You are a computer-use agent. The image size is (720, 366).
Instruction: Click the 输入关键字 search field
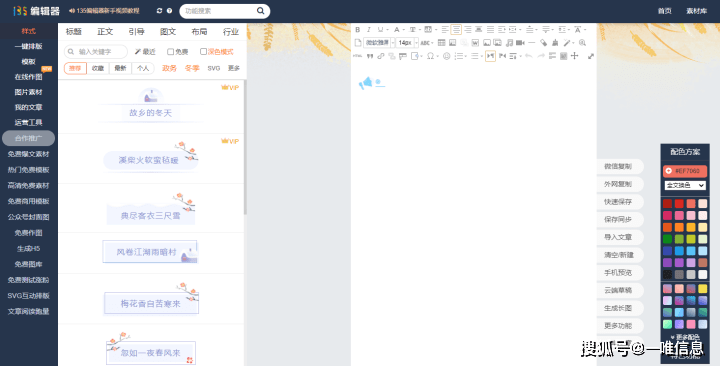96,52
